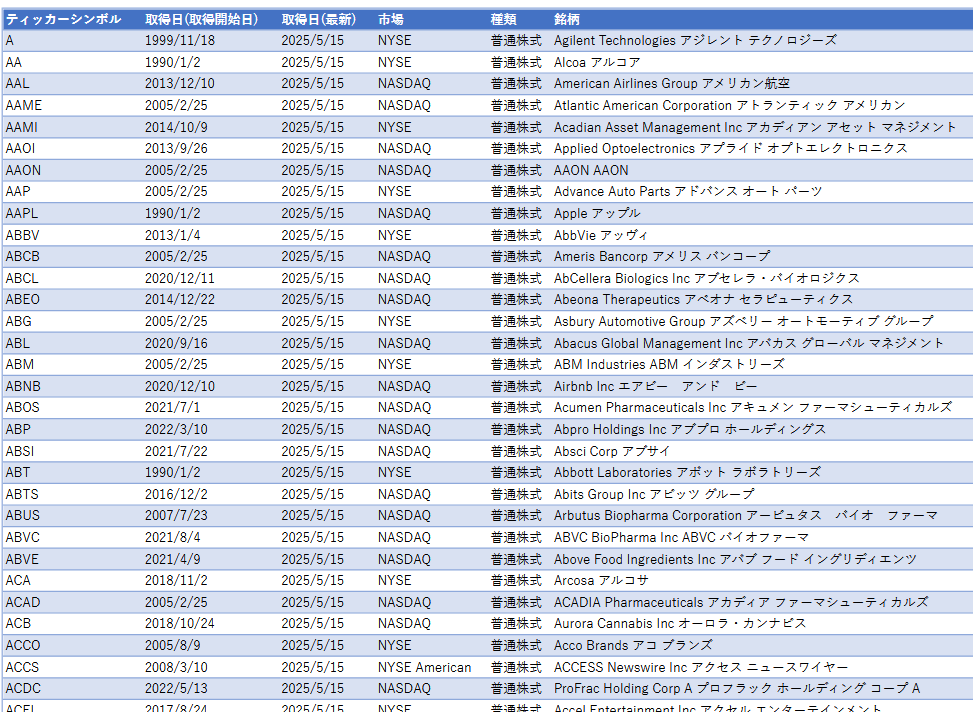973x712 pixels.
Task: Select the ABVC BioPharma Inc name cell
Action: point(681,537)
